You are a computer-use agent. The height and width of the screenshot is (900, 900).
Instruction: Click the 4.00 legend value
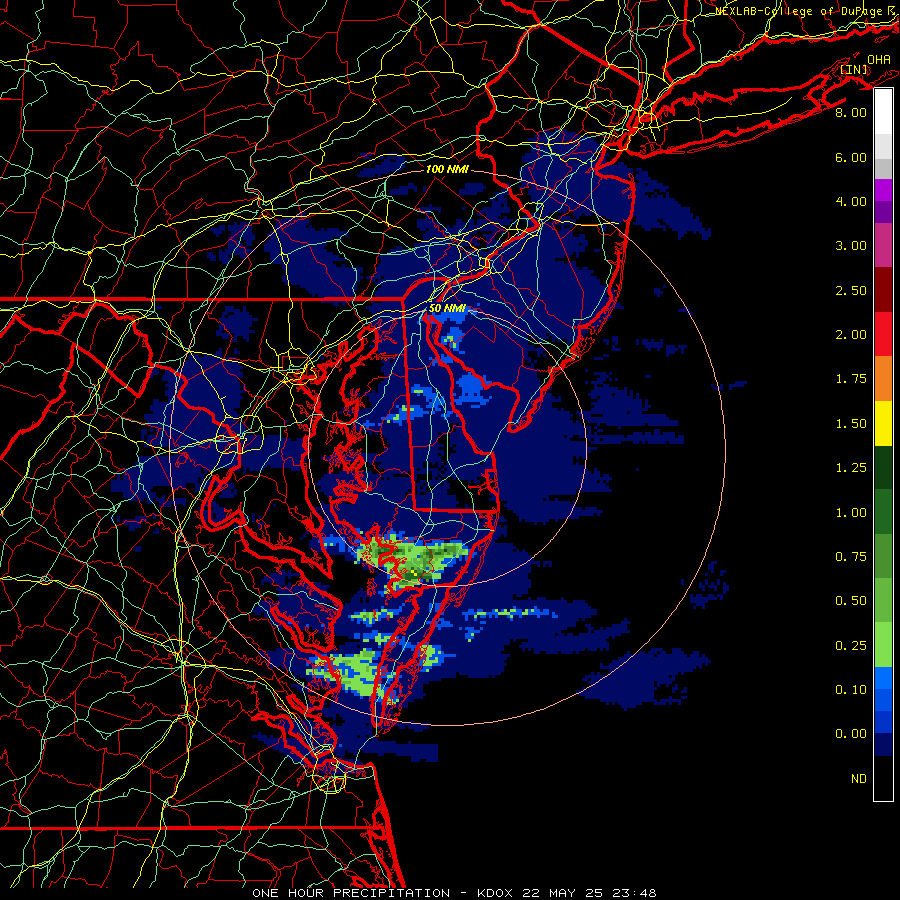851,201
